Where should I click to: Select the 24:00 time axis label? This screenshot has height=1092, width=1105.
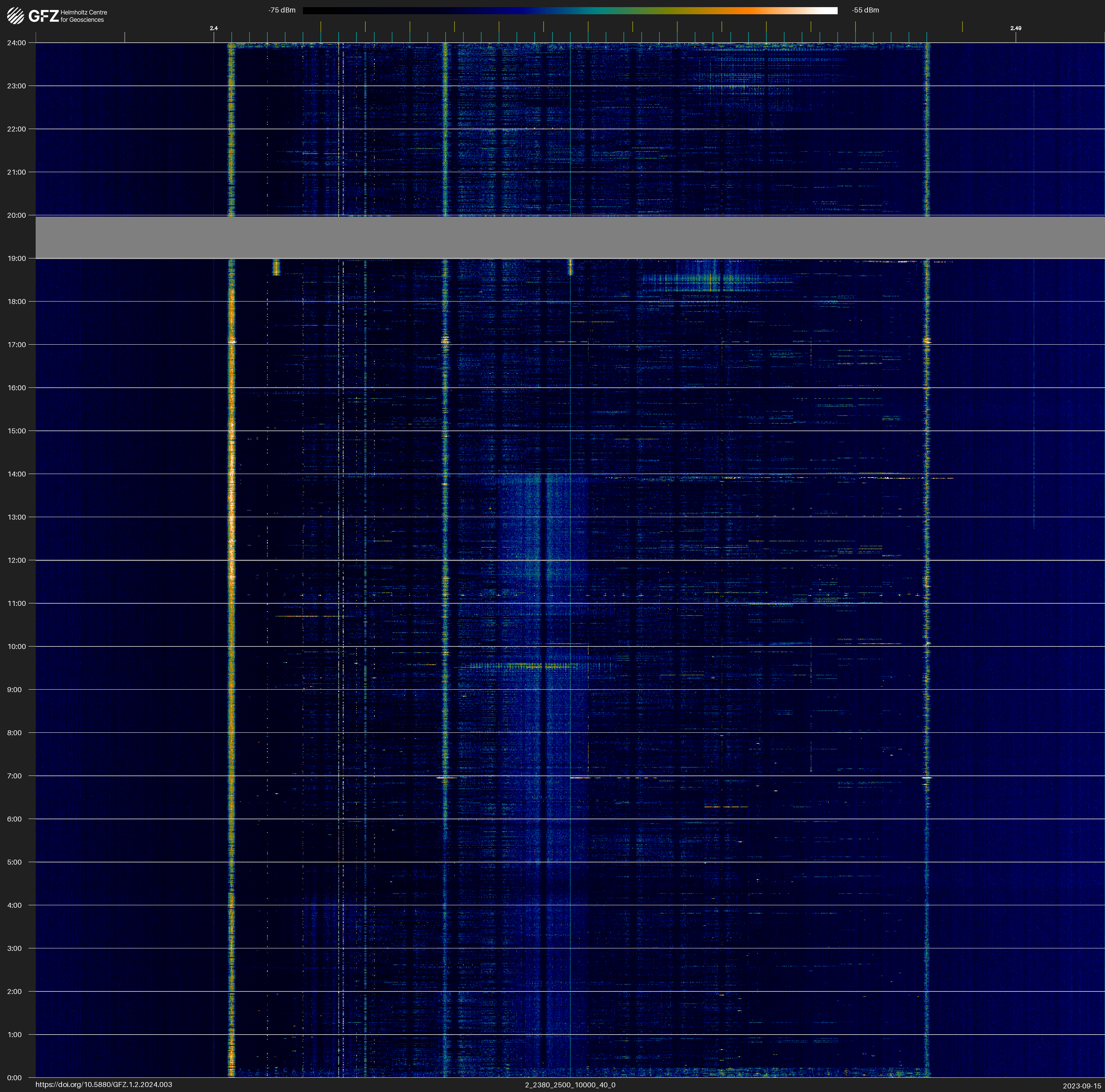tap(17, 43)
